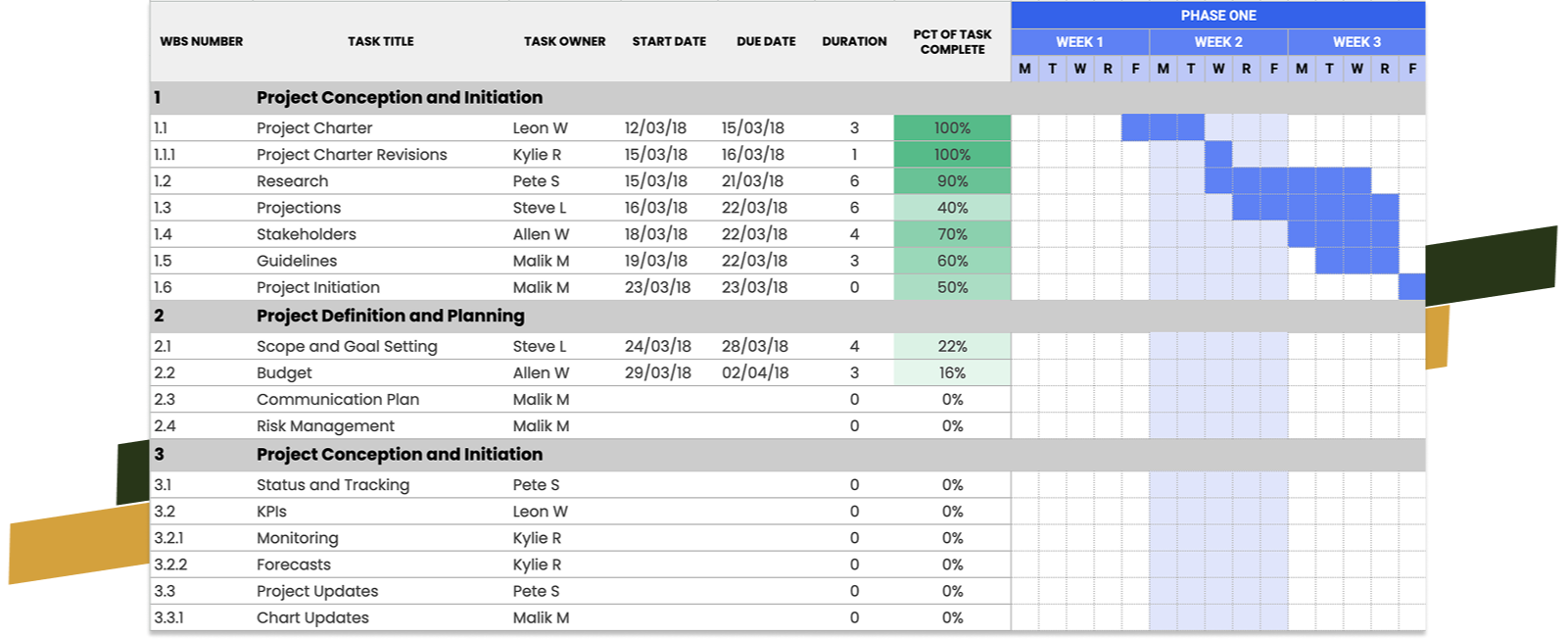The width and height of the screenshot is (1568, 639).
Task: Select the 0% cell for Risk Management
Action: (952, 426)
